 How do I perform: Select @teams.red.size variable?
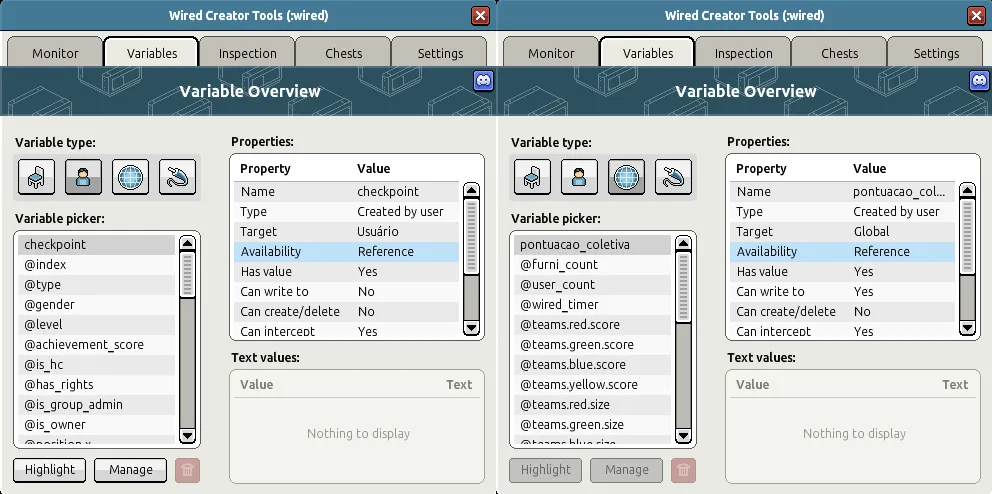click(x=592, y=405)
